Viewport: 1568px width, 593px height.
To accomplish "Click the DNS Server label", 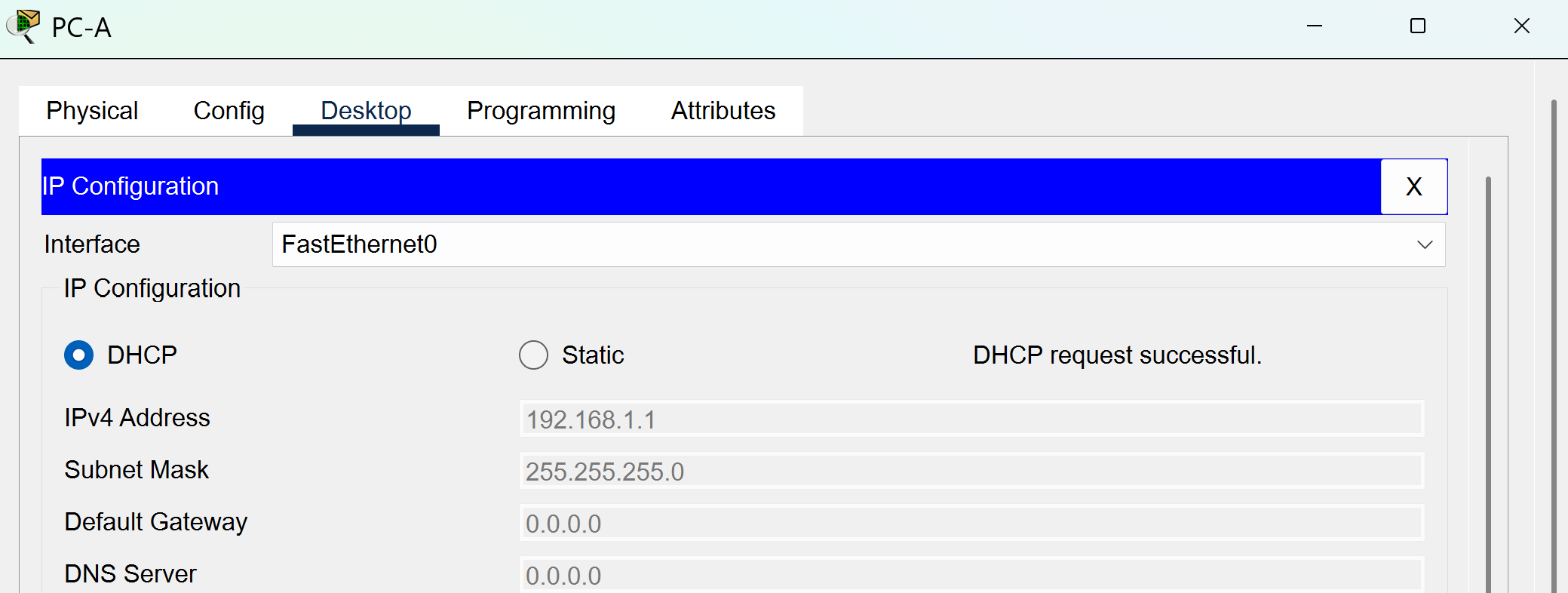I will pyautogui.click(x=130, y=573).
